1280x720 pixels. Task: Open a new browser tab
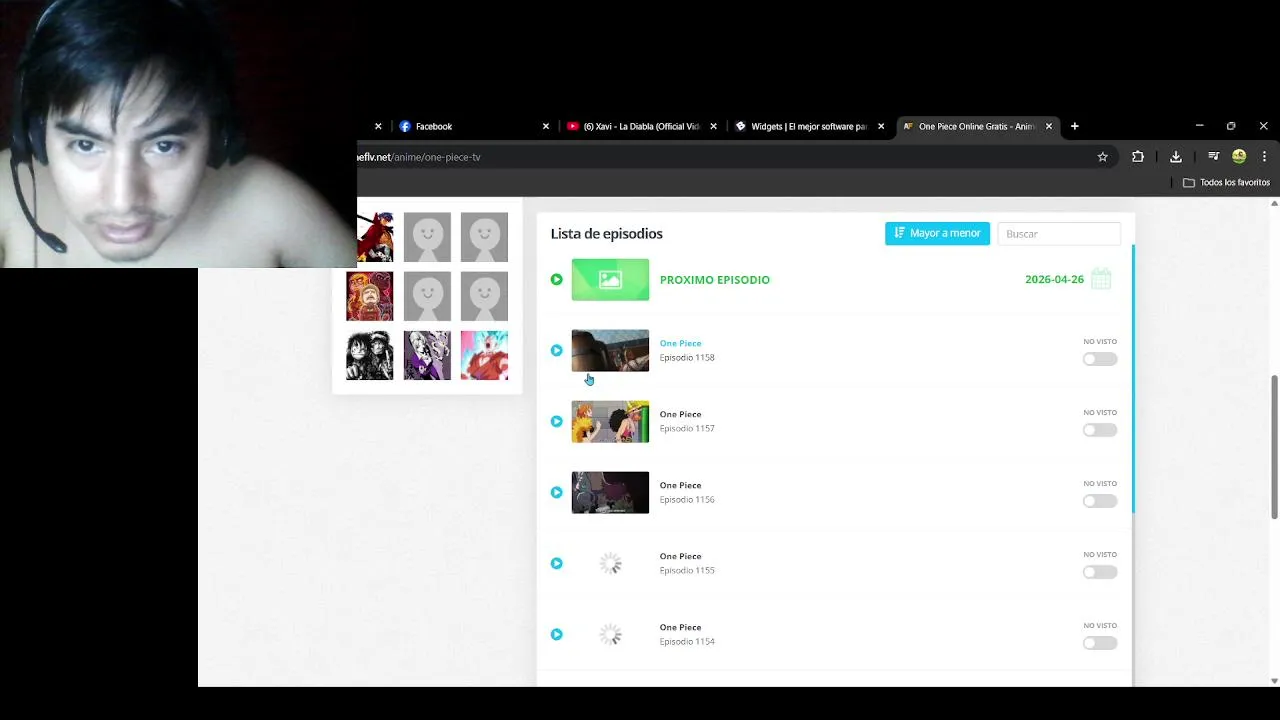pyautogui.click(x=1075, y=126)
